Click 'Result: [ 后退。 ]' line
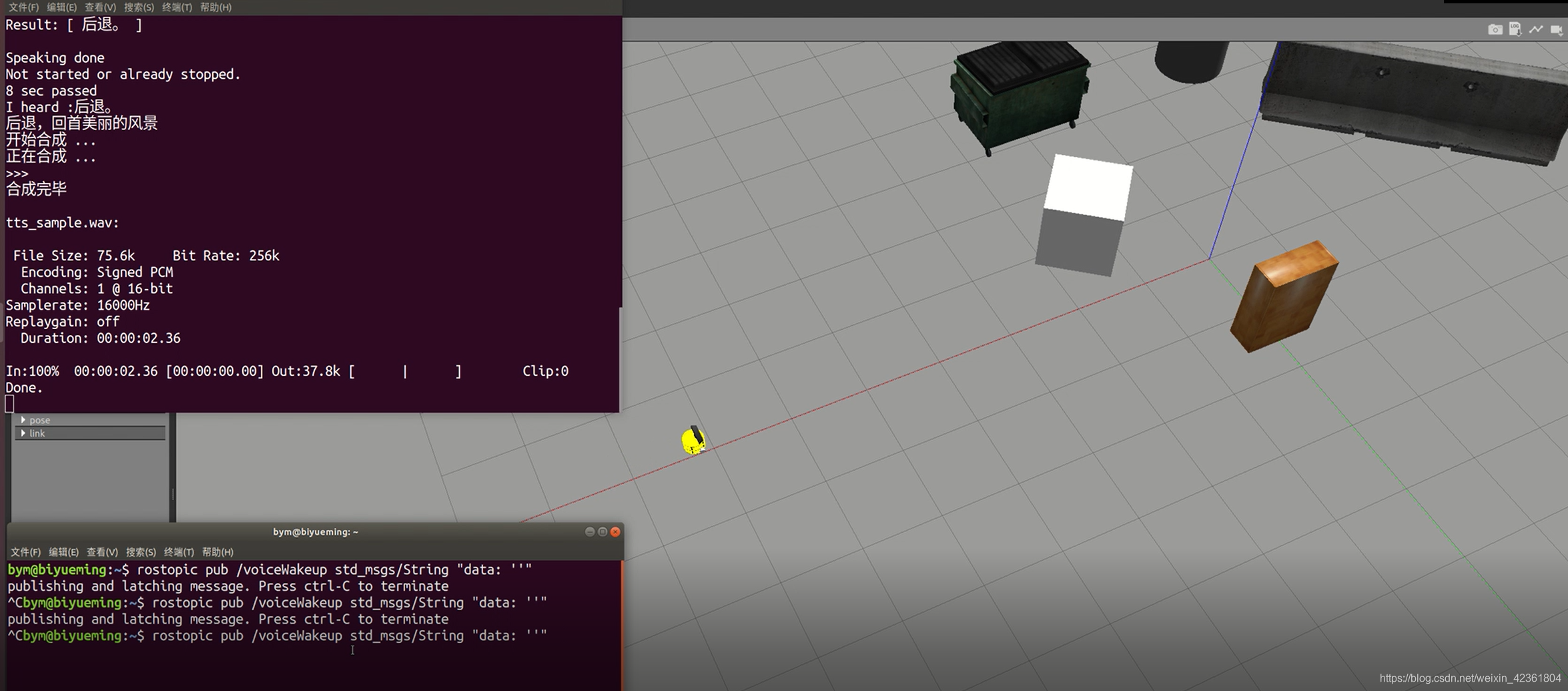The width and height of the screenshot is (1568, 691). [x=74, y=25]
